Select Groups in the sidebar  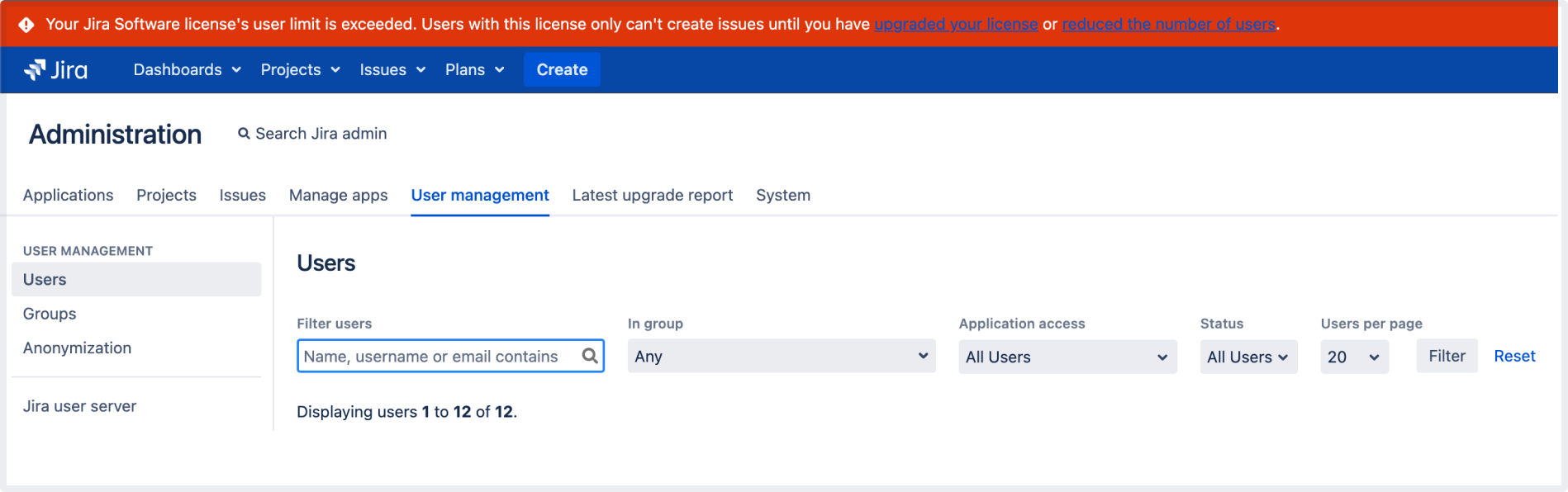50,314
